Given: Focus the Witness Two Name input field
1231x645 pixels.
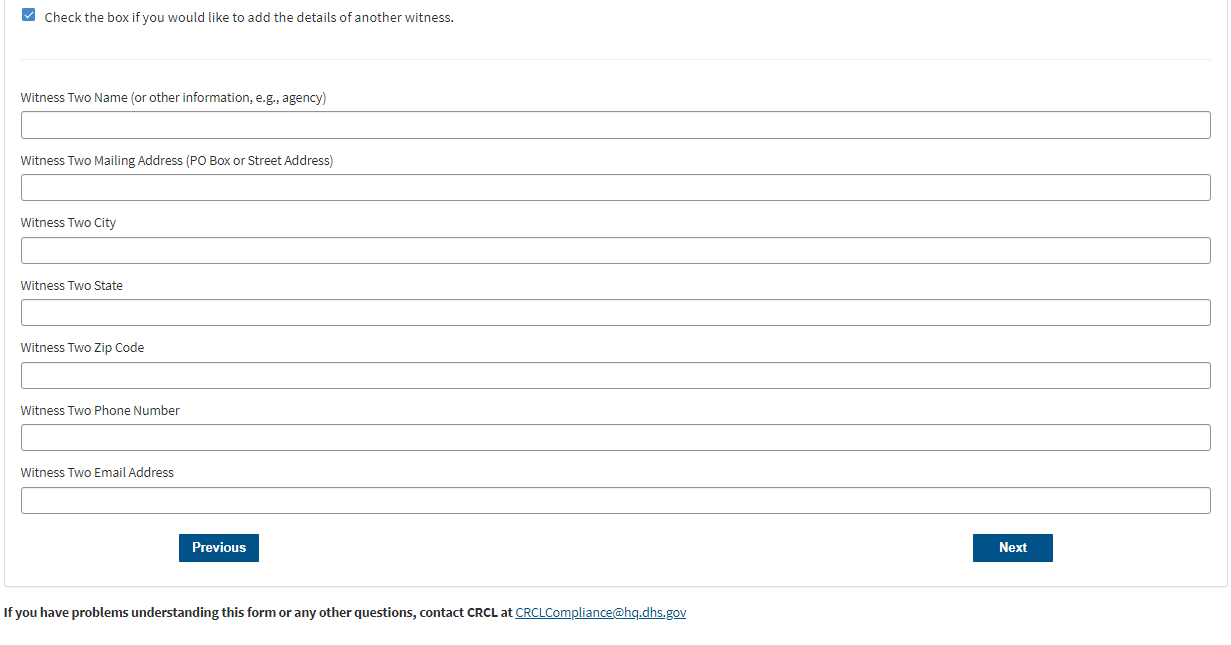Looking at the screenshot, I should (615, 125).
